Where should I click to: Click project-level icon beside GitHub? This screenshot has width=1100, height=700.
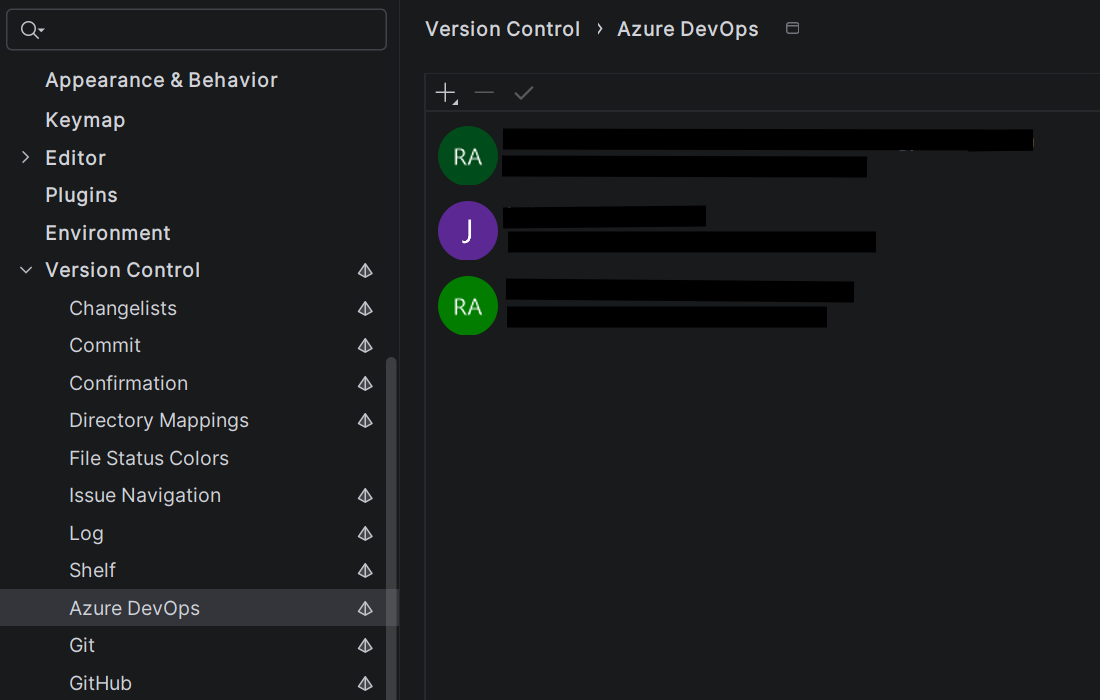pyautogui.click(x=365, y=684)
